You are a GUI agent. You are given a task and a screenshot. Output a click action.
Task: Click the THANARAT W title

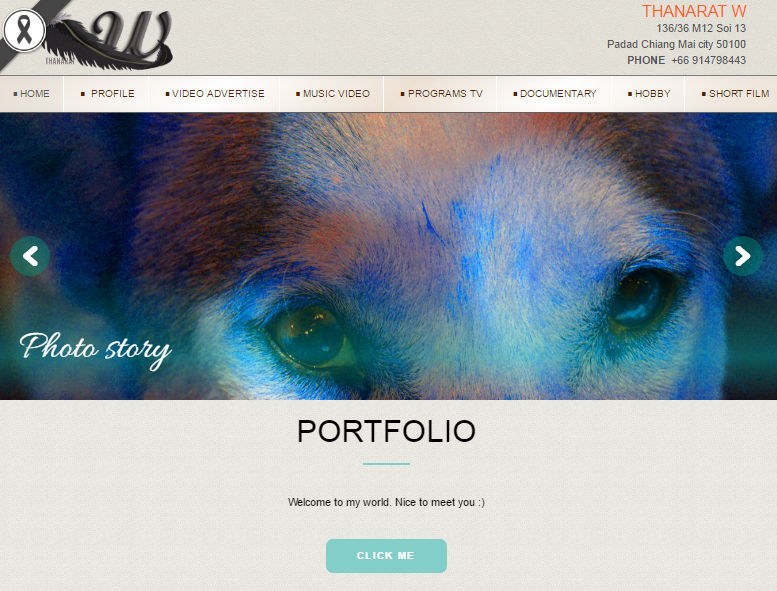(694, 11)
